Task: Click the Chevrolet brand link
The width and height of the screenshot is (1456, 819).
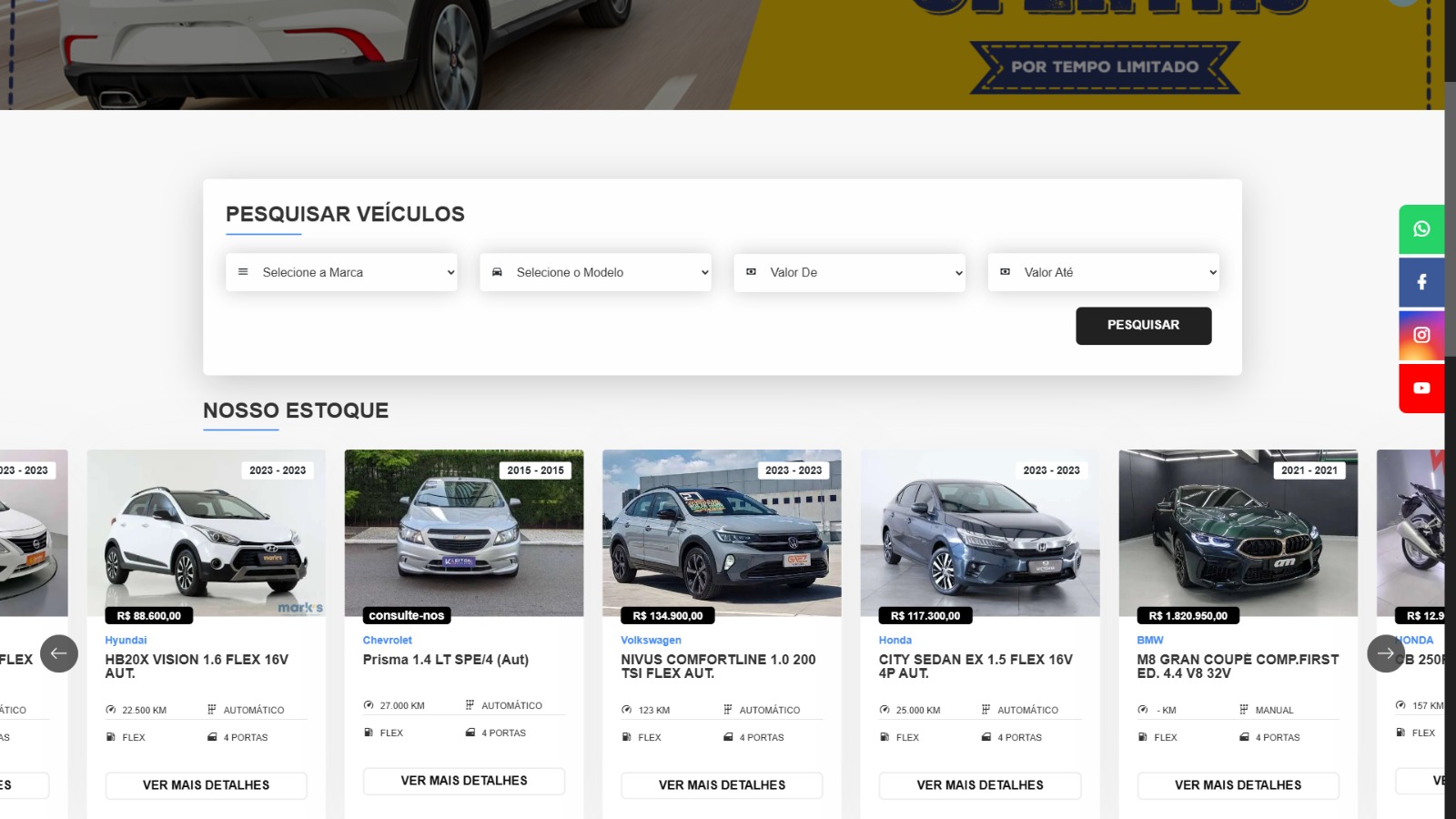Action: 388,641
